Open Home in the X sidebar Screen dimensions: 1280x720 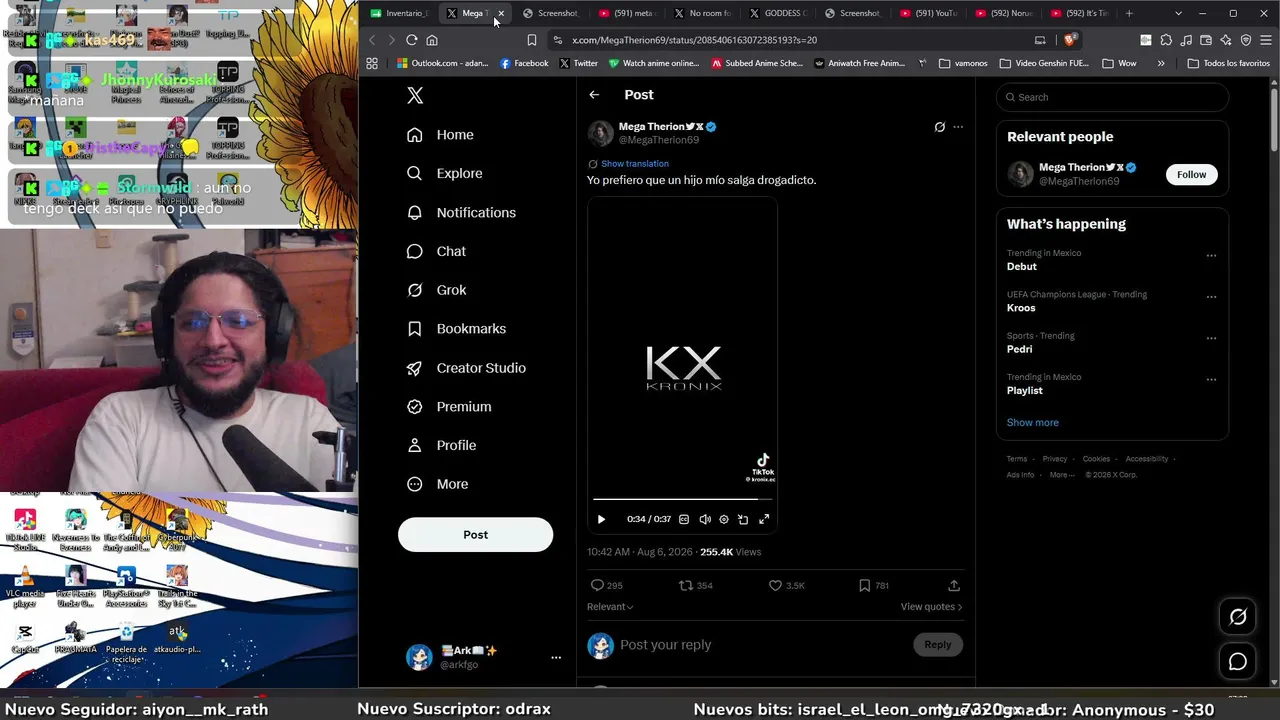pos(440,135)
